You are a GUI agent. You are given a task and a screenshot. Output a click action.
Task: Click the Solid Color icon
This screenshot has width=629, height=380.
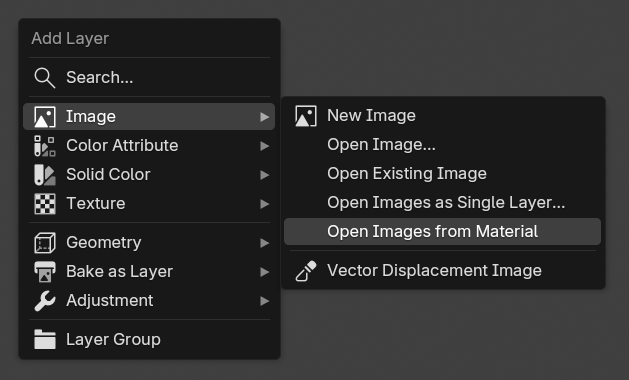click(x=45, y=175)
